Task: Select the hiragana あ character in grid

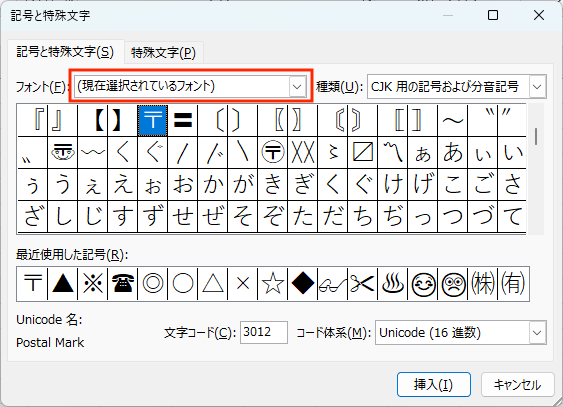Action: pyautogui.click(x=453, y=153)
